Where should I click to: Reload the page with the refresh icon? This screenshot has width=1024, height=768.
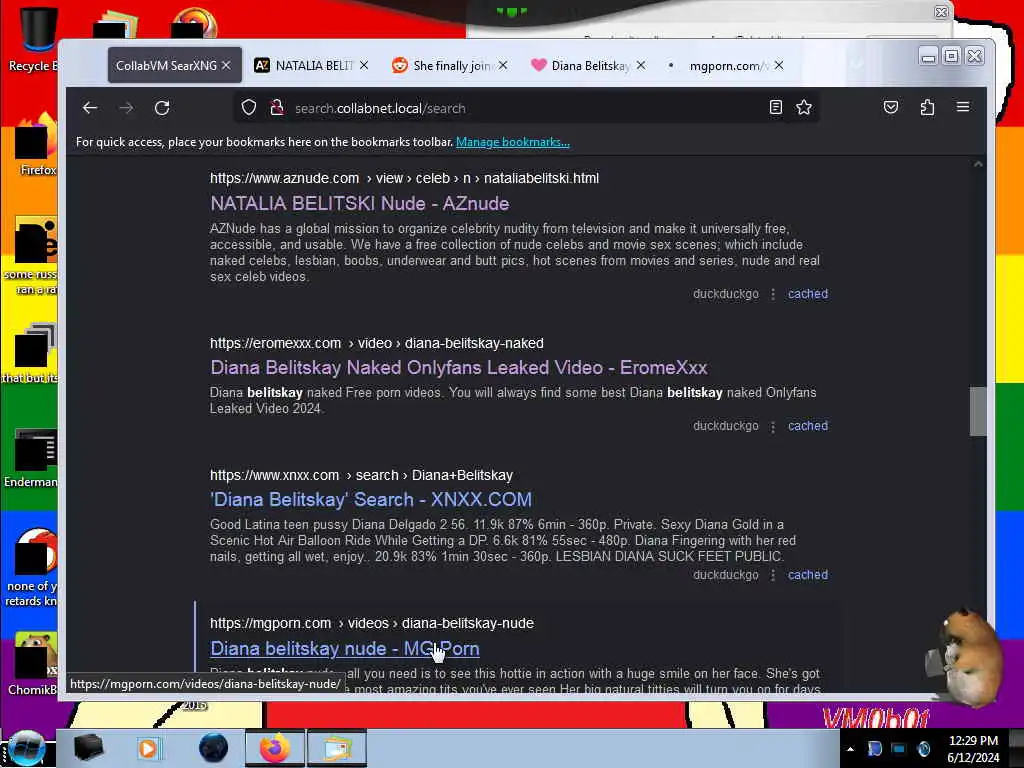tap(162, 108)
